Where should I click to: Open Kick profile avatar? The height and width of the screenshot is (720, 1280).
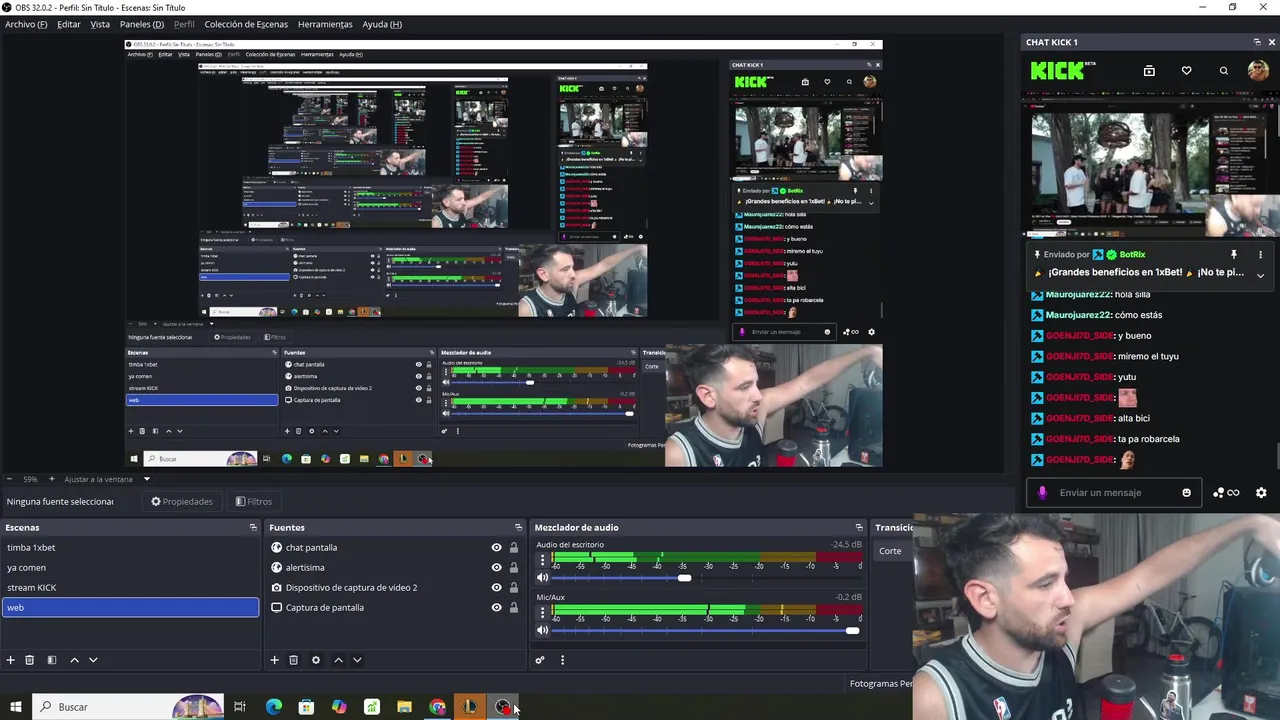pos(1258,70)
